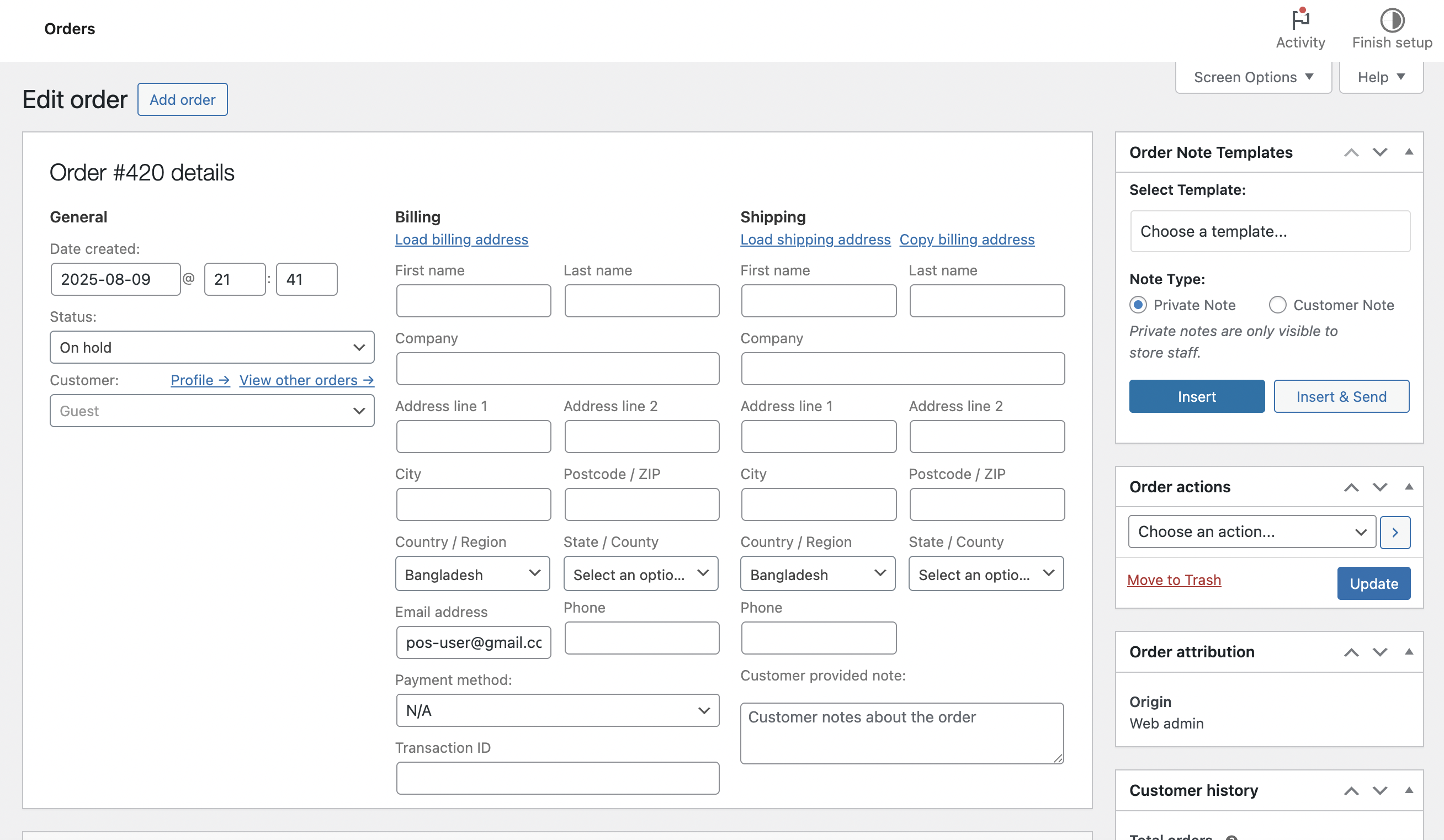Click the Transaction ID input field
Screen dimensions: 1444x840
click(x=557, y=778)
